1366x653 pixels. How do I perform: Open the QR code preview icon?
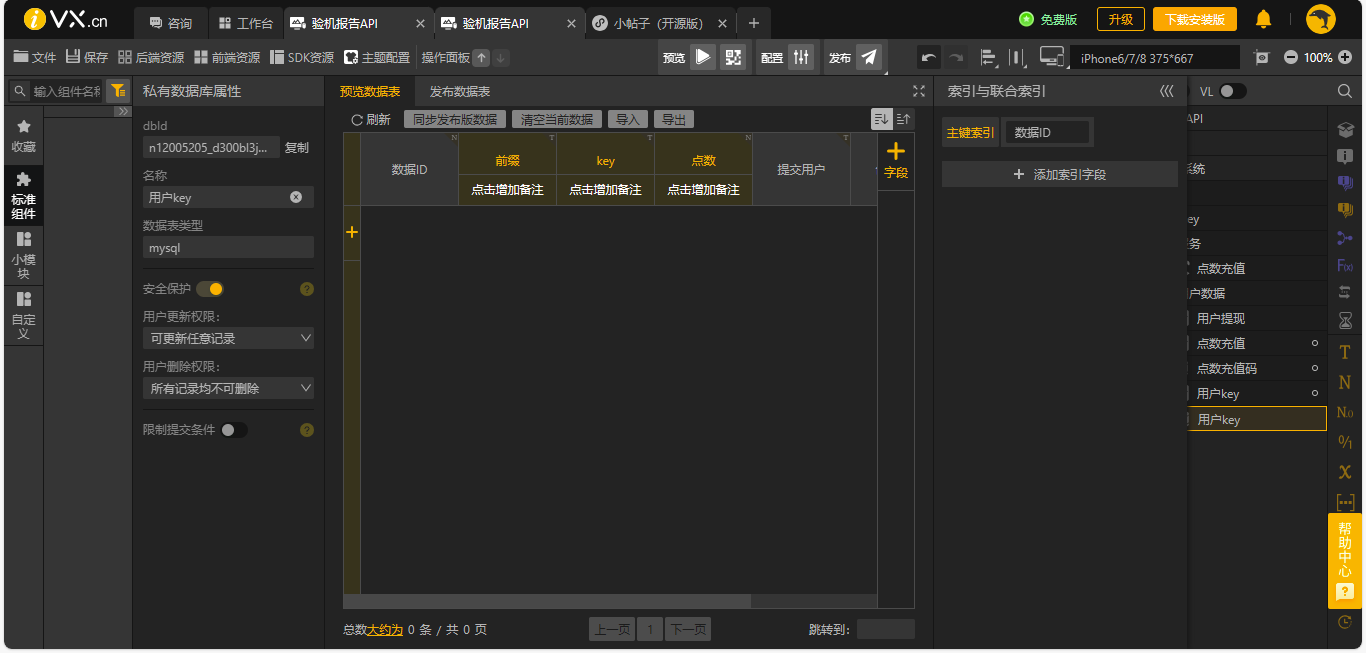733,57
